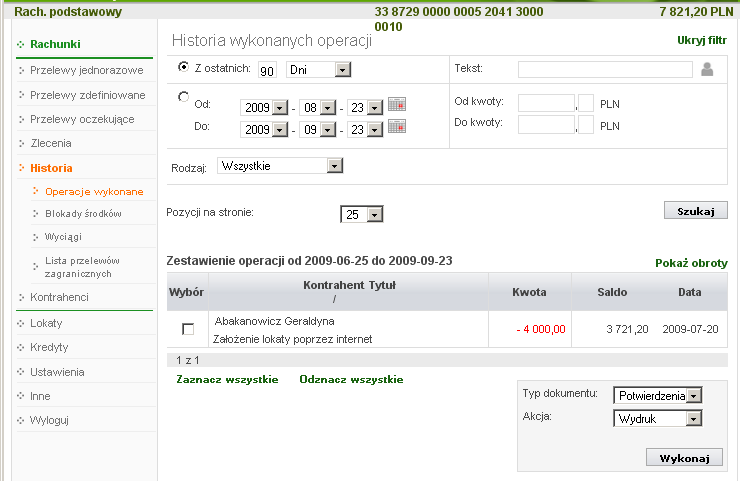The width and height of the screenshot is (740, 481).
Task: Open calendar picker for Do date
Action: click(x=397, y=127)
